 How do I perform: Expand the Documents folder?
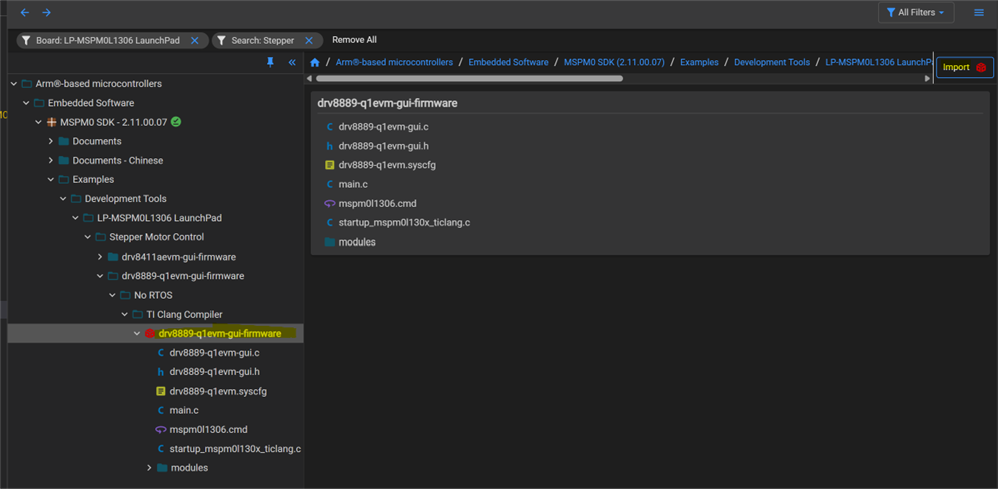tap(50, 141)
